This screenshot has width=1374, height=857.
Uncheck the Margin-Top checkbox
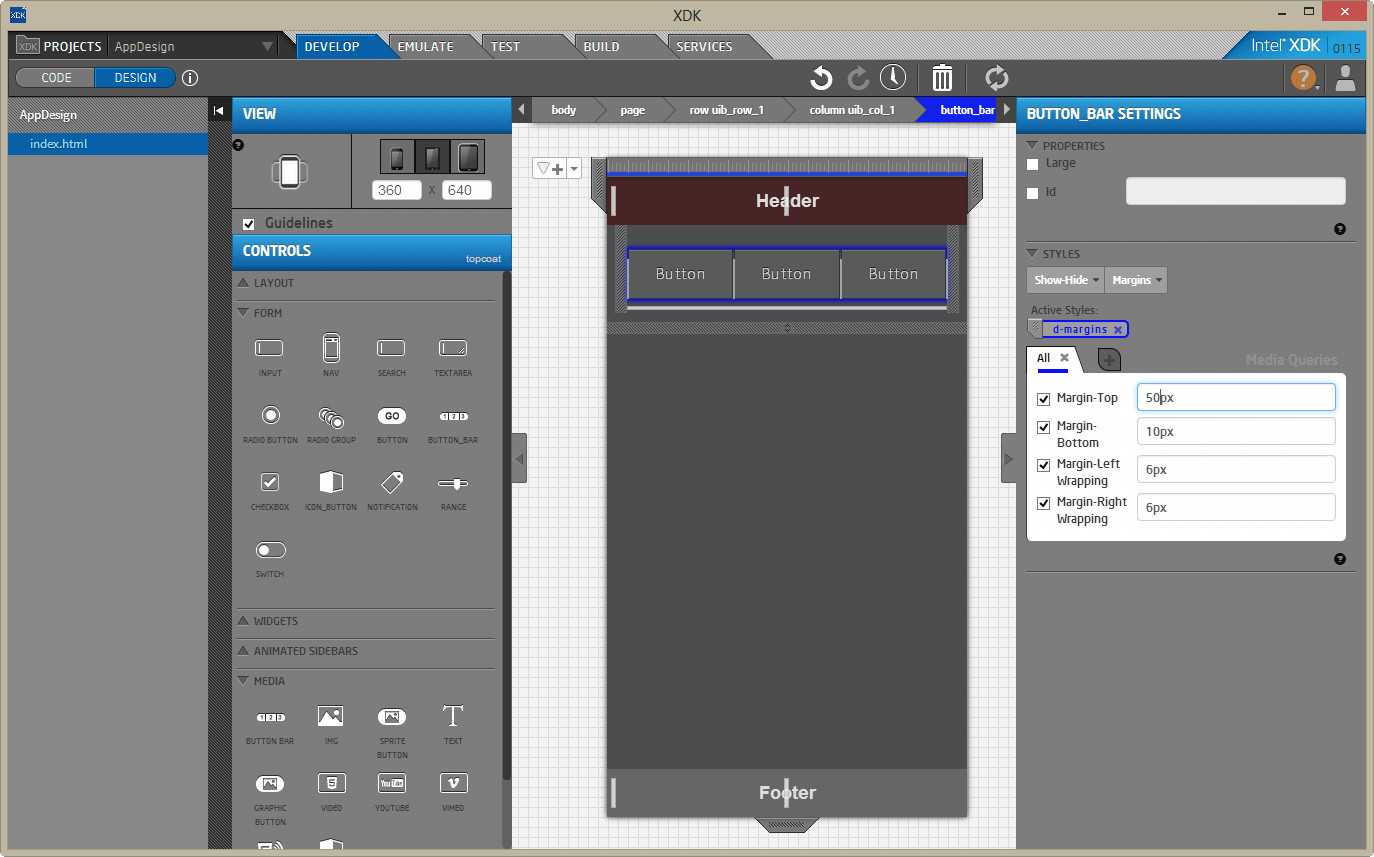pos(1044,399)
